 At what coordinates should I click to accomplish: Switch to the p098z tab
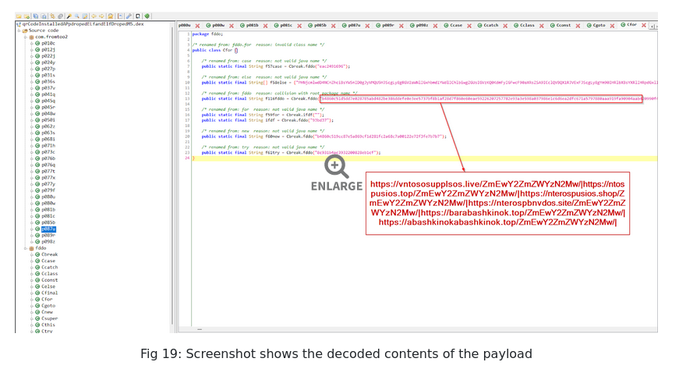(x=419, y=26)
